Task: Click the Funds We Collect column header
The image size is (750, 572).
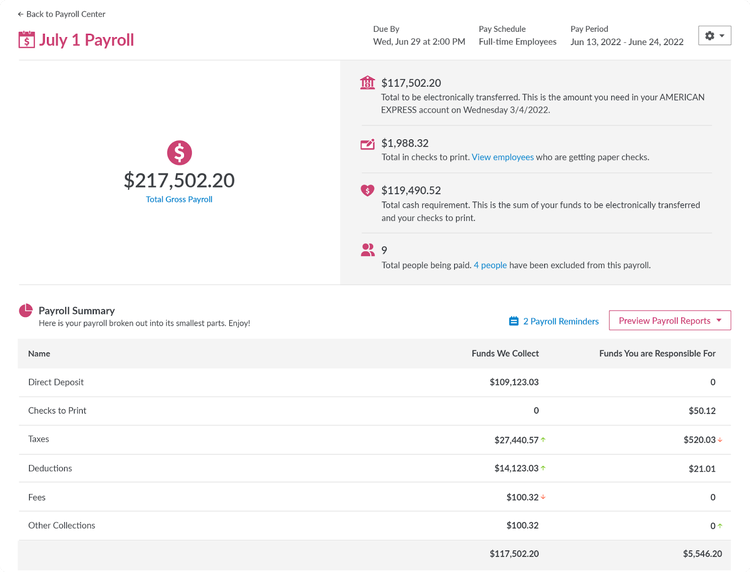Action: point(505,353)
